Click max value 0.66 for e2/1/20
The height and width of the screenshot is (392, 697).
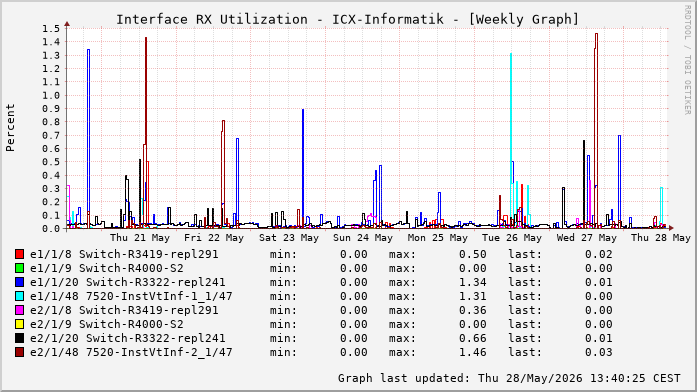click(x=473, y=338)
